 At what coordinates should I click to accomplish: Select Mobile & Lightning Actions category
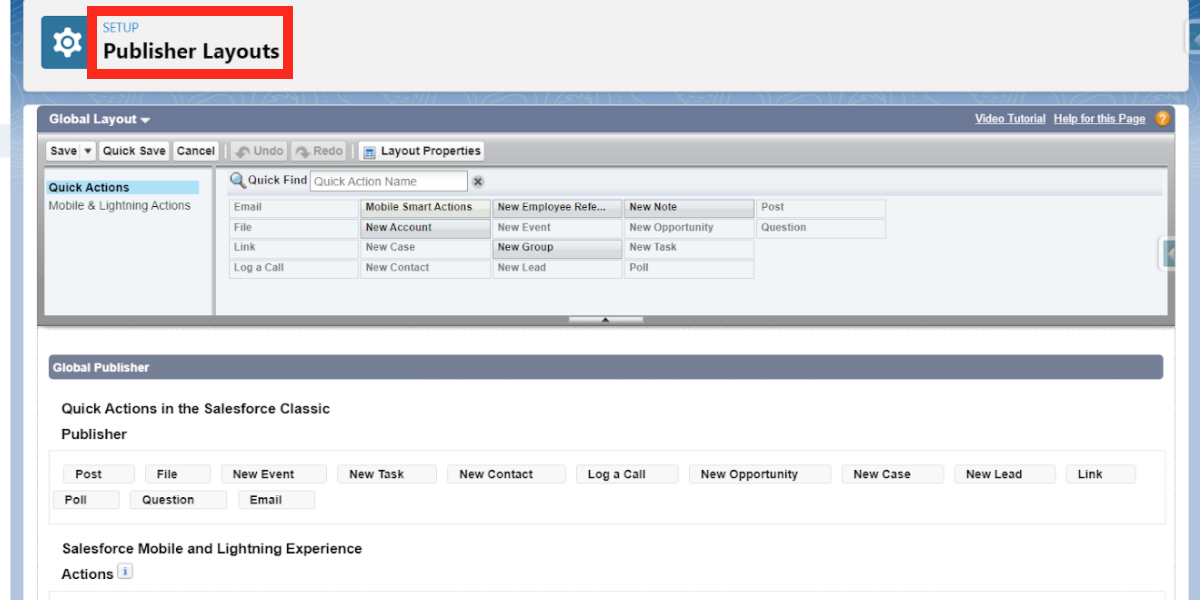tap(120, 205)
